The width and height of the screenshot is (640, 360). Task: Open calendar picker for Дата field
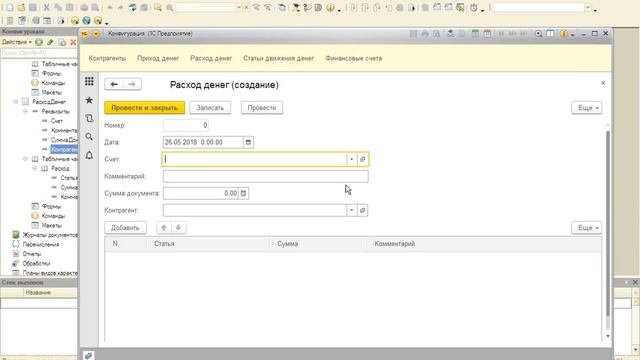(x=248, y=142)
